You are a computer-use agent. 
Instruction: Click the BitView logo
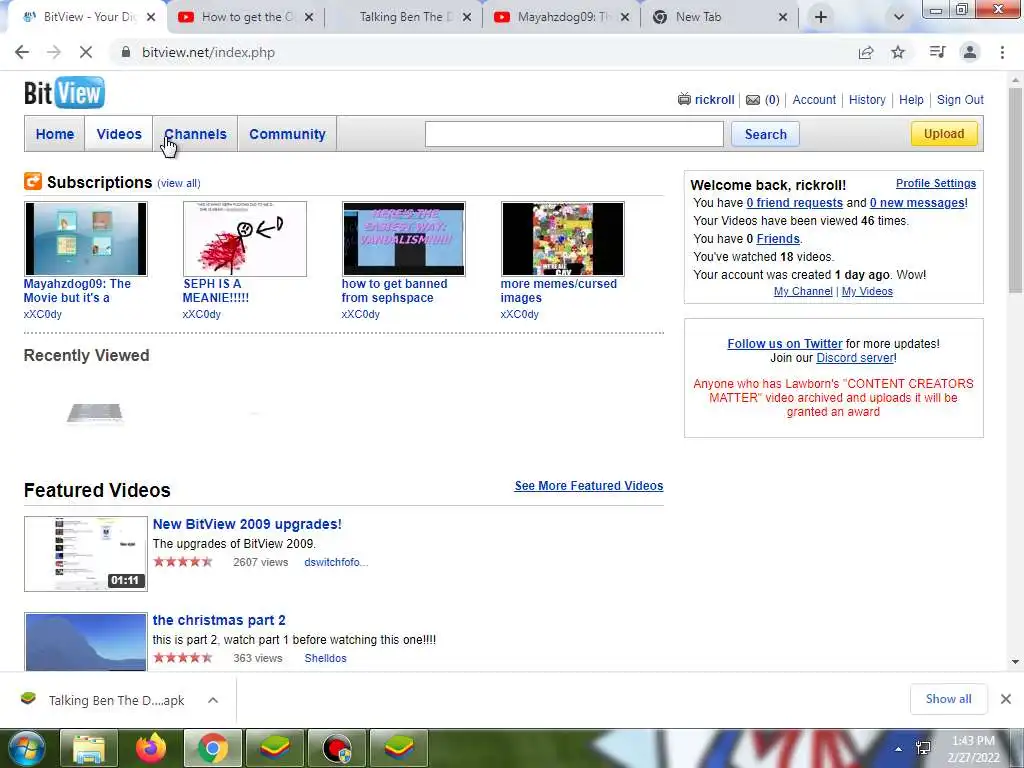pyautogui.click(x=64, y=93)
